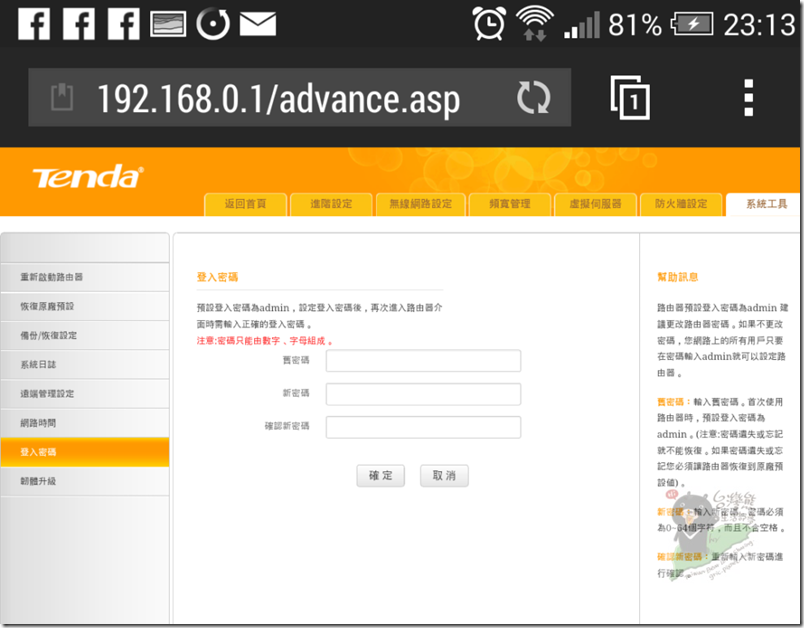Open the 返回首頁 tab
This screenshot has height=628, width=804.
click(x=246, y=204)
